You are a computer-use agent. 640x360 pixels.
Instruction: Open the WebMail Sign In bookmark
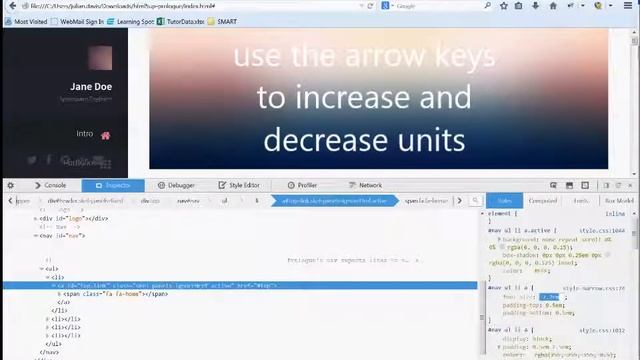point(77,22)
